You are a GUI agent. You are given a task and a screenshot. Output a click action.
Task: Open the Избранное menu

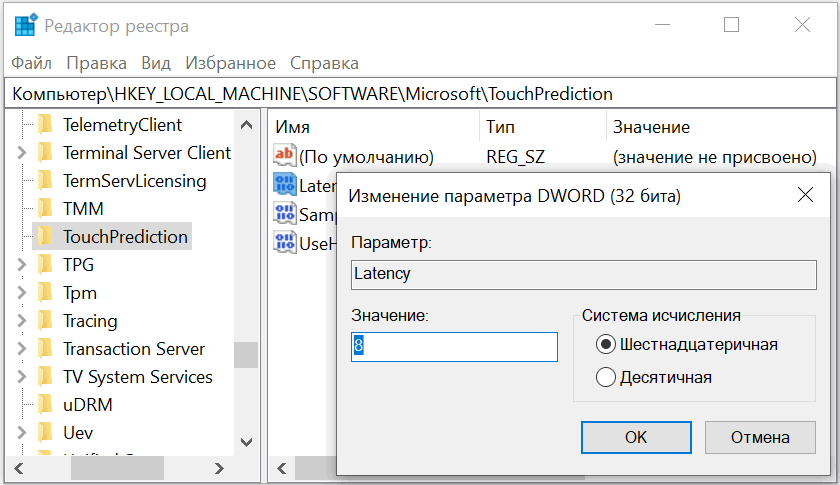click(x=230, y=63)
